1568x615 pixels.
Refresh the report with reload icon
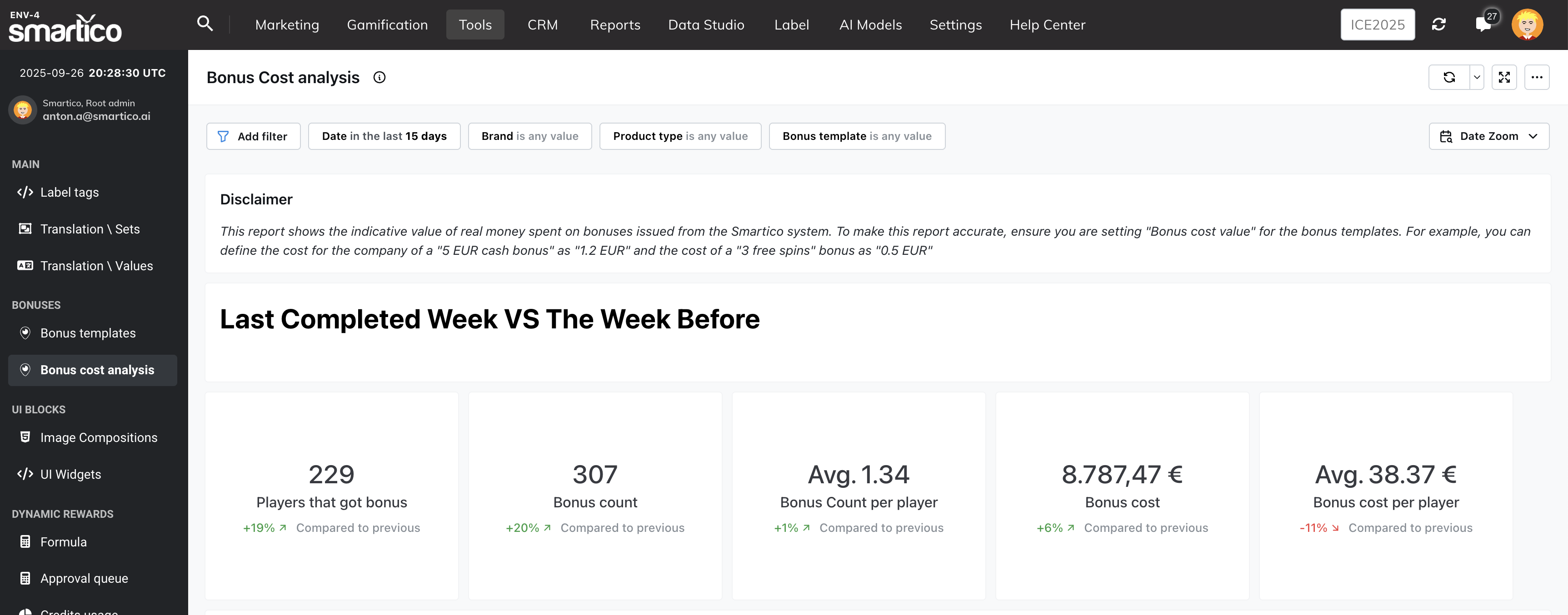[1449, 77]
